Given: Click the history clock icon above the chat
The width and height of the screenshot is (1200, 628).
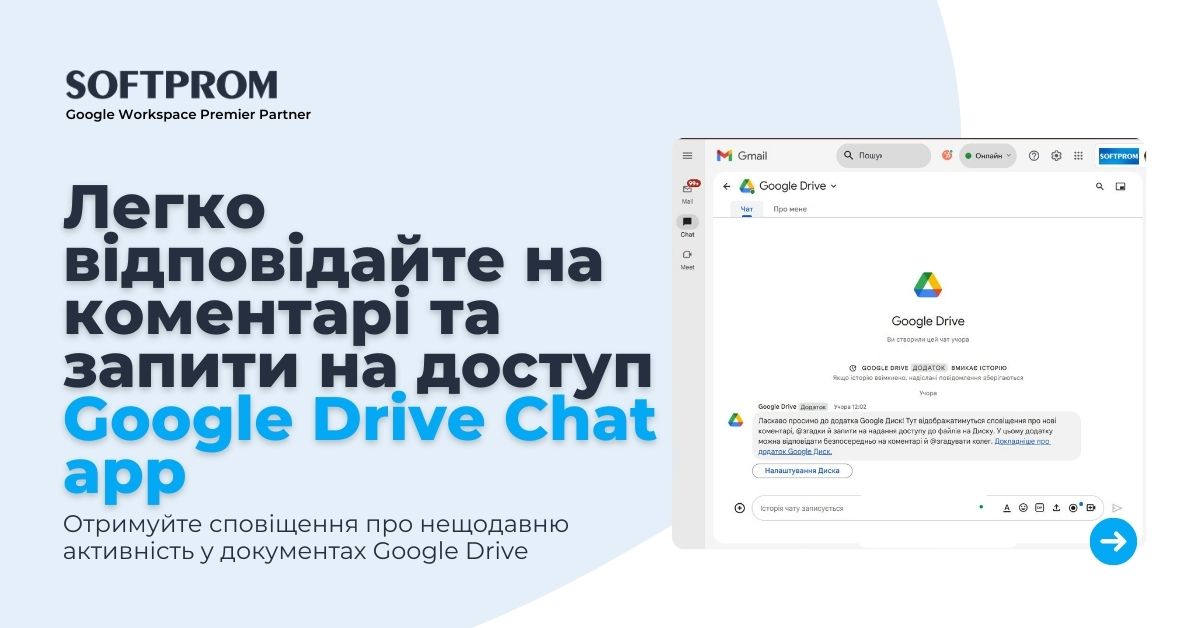Looking at the screenshot, I should click(x=853, y=368).
